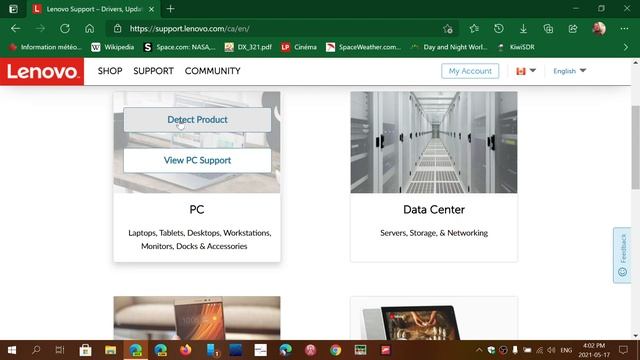
Task: Close the Lenovo Support tab
Action: [151, 9]
